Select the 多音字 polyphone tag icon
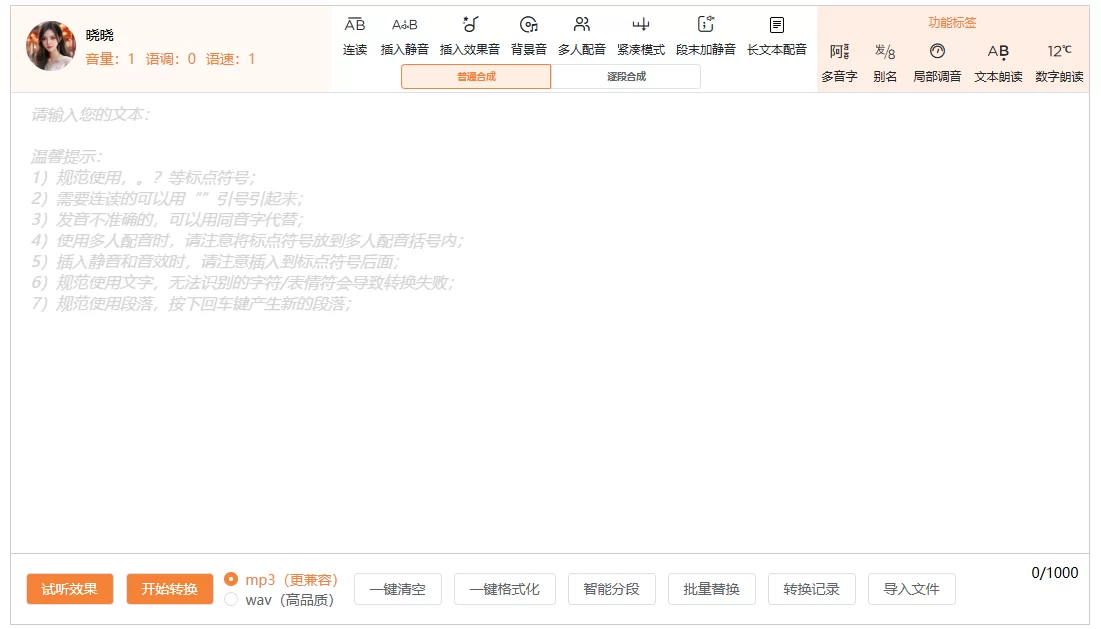The width and height of the screenshot is (1101, 629). [839, 52]
